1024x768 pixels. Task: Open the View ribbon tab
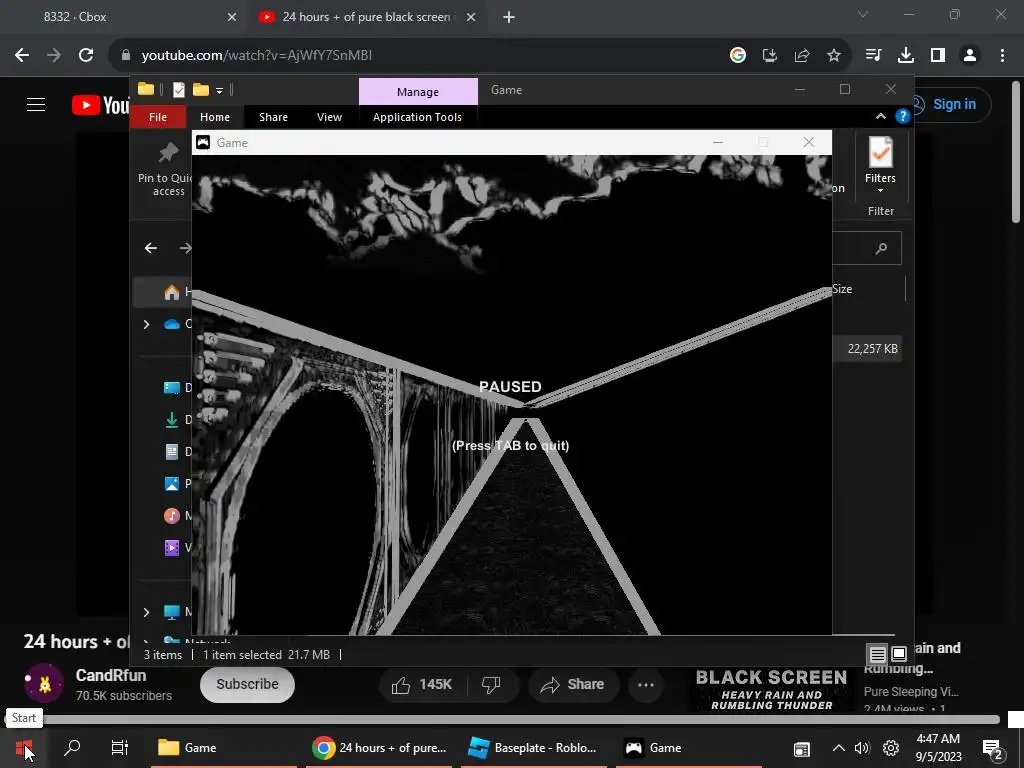point(329,117)
